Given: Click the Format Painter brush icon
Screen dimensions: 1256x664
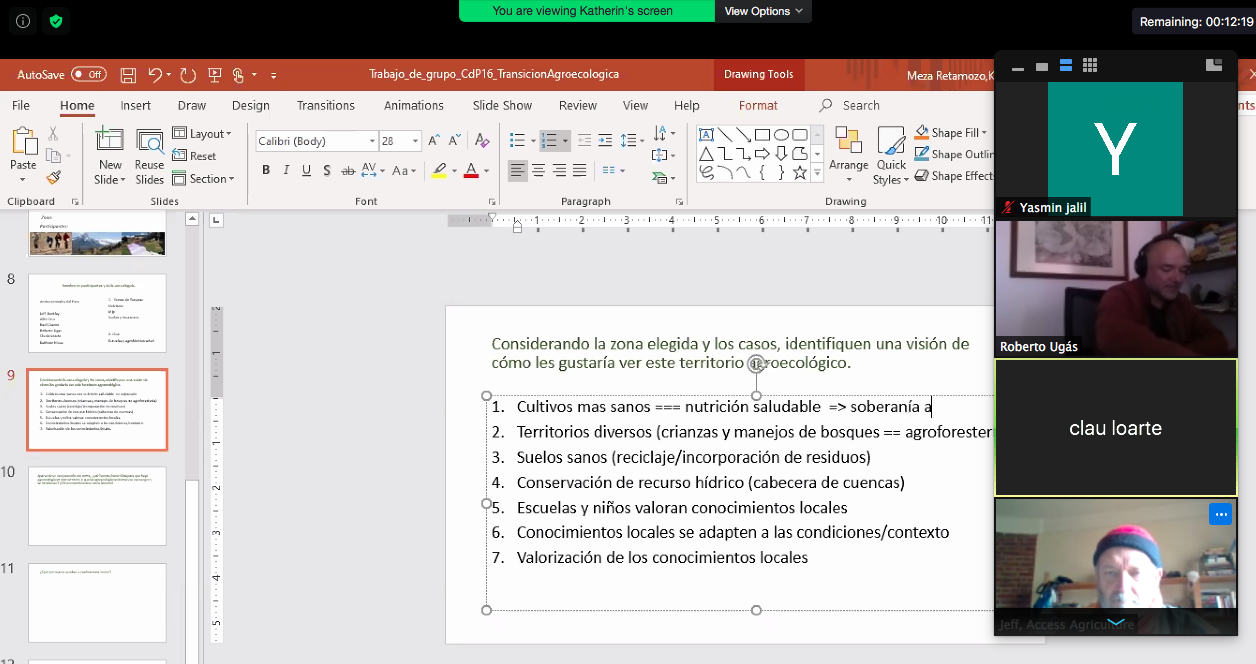Looking at the screenshot, I should click(53, 178).
